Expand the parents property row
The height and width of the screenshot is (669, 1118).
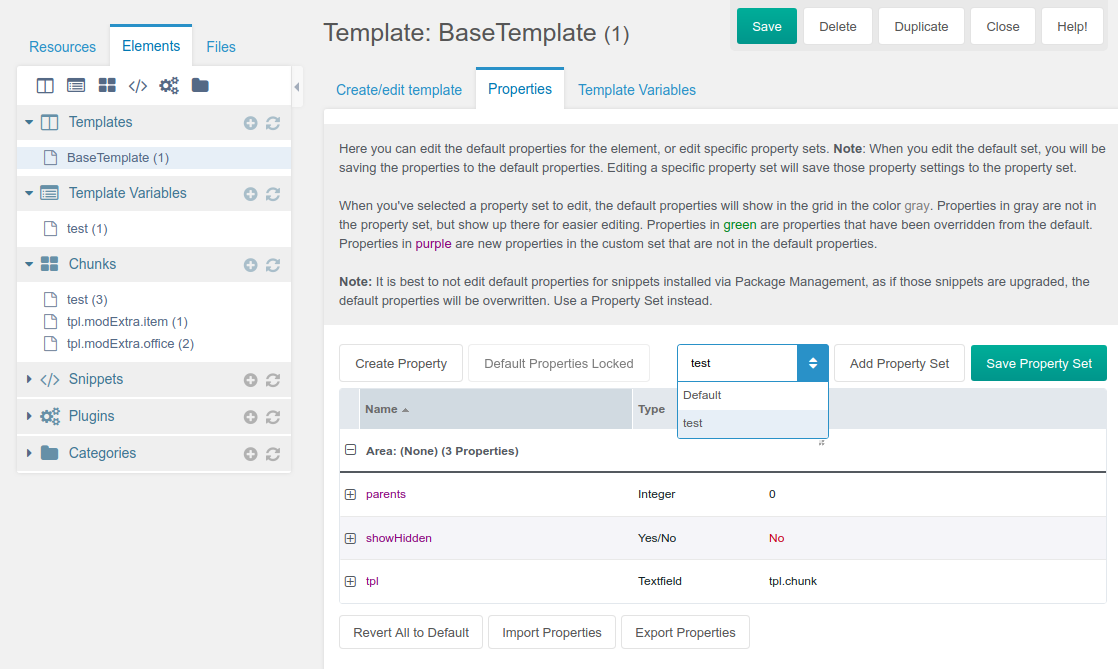point(350,494)
